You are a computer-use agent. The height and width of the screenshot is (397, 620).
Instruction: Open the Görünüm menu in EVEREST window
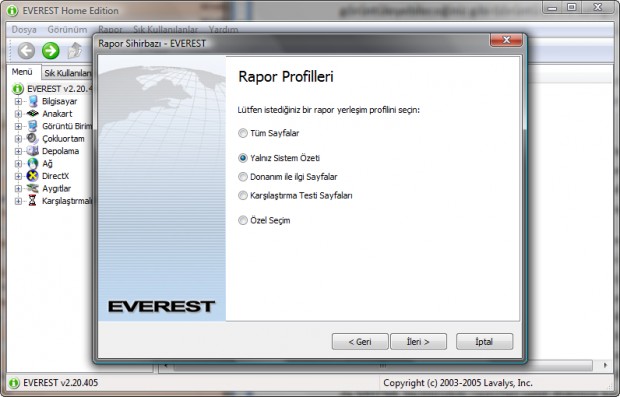[67, 30]
